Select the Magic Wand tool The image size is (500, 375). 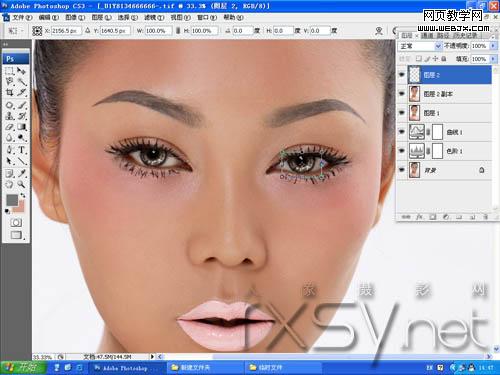pyautogui.click(x=21, y=82)
